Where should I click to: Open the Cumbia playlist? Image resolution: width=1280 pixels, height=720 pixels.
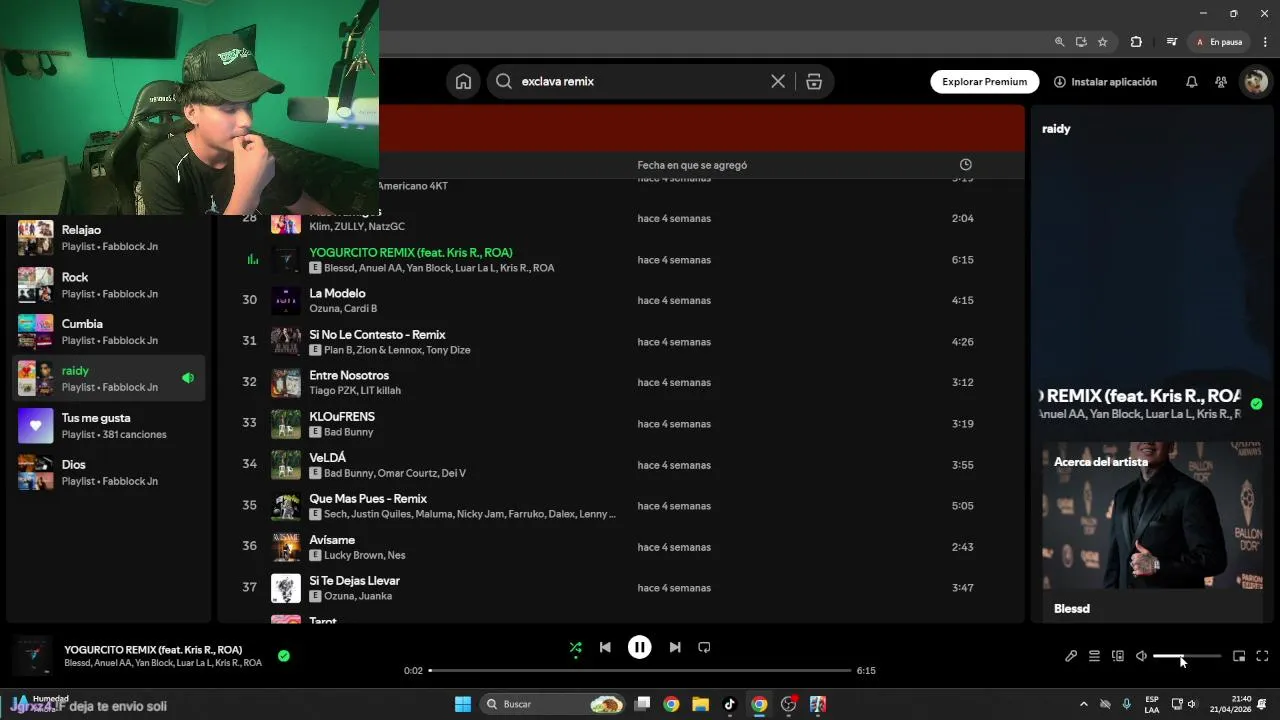108,332
